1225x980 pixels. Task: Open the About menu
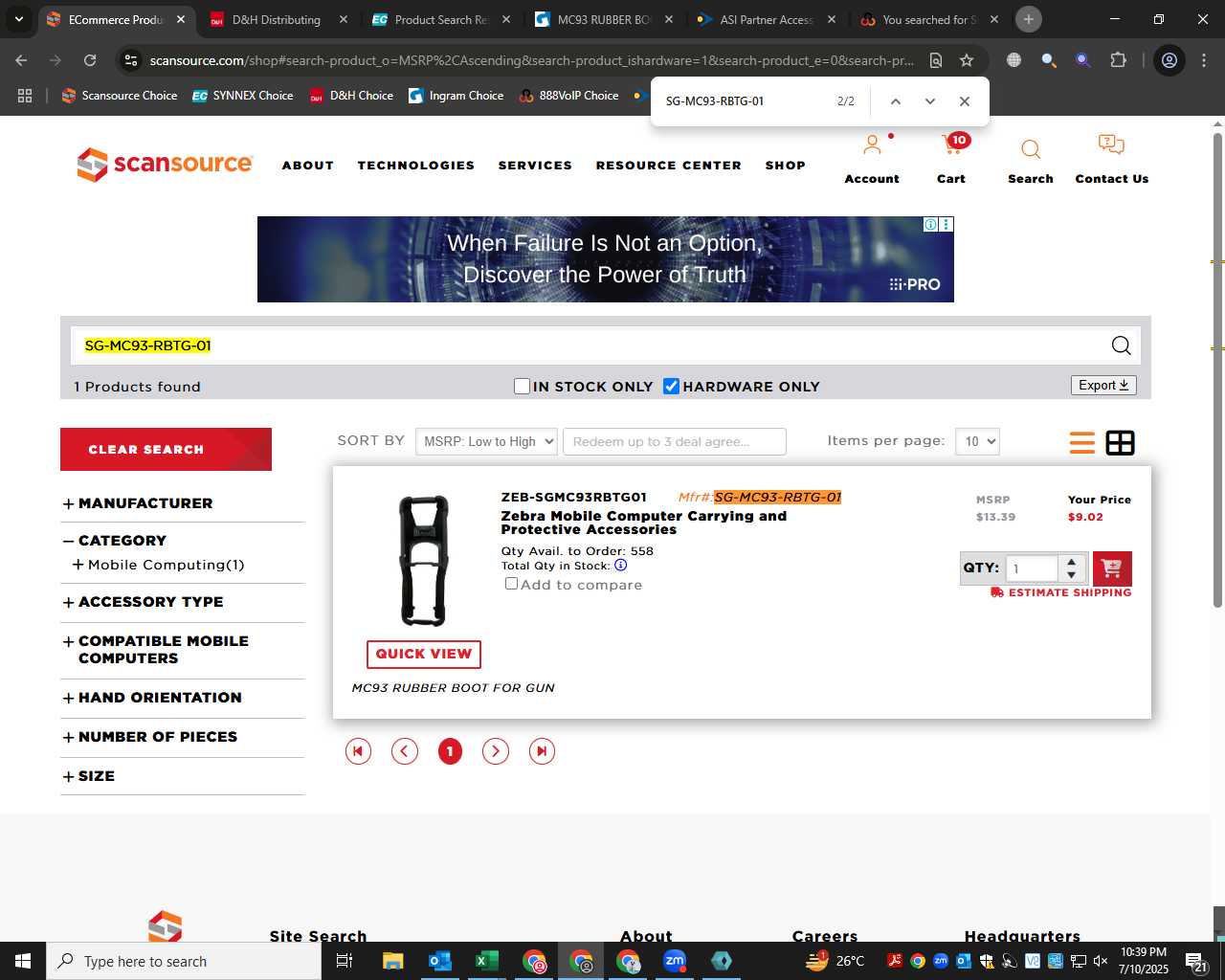pyautogui.click(x=308, y=166)
